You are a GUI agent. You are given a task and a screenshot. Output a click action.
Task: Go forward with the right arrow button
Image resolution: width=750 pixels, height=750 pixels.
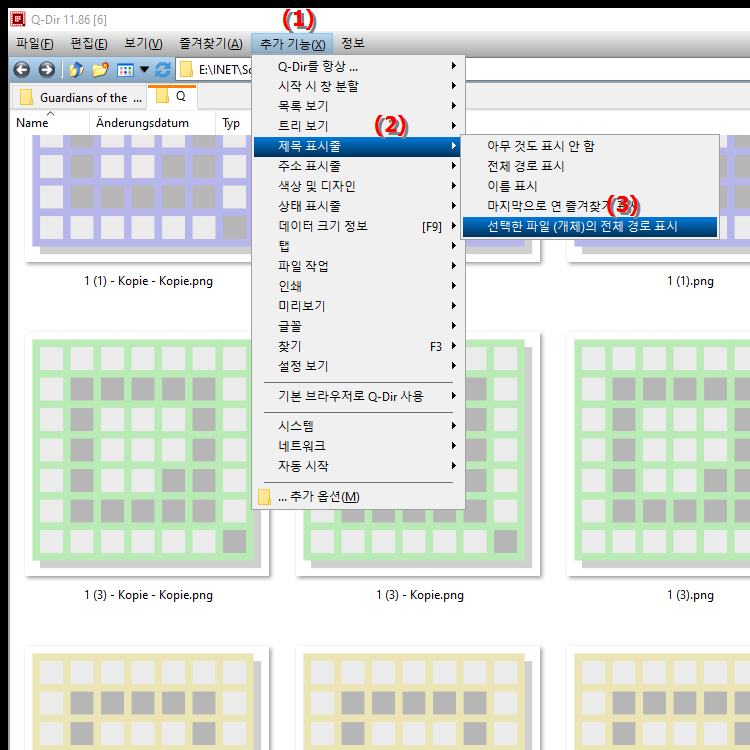click(46, 70)
